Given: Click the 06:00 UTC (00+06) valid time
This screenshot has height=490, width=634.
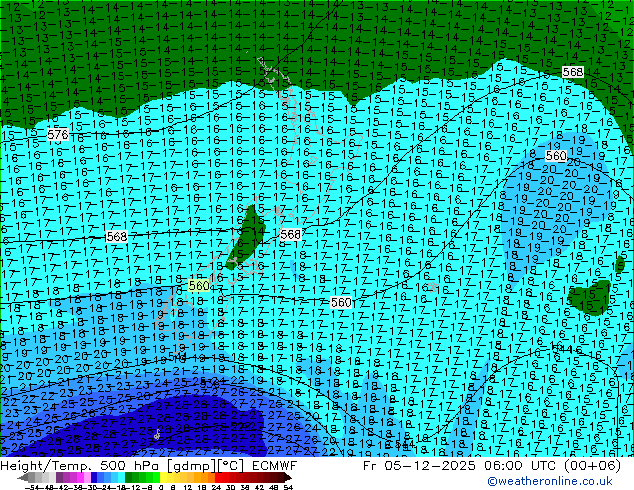Looking at the screenshot, I should tap(553, 466).
